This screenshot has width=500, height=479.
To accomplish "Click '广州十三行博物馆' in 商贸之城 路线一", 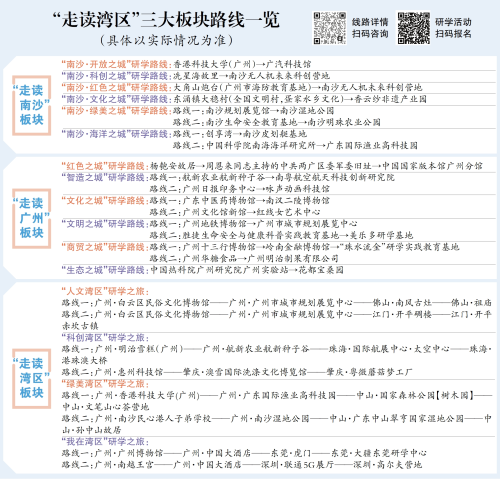I will point(219,247).
